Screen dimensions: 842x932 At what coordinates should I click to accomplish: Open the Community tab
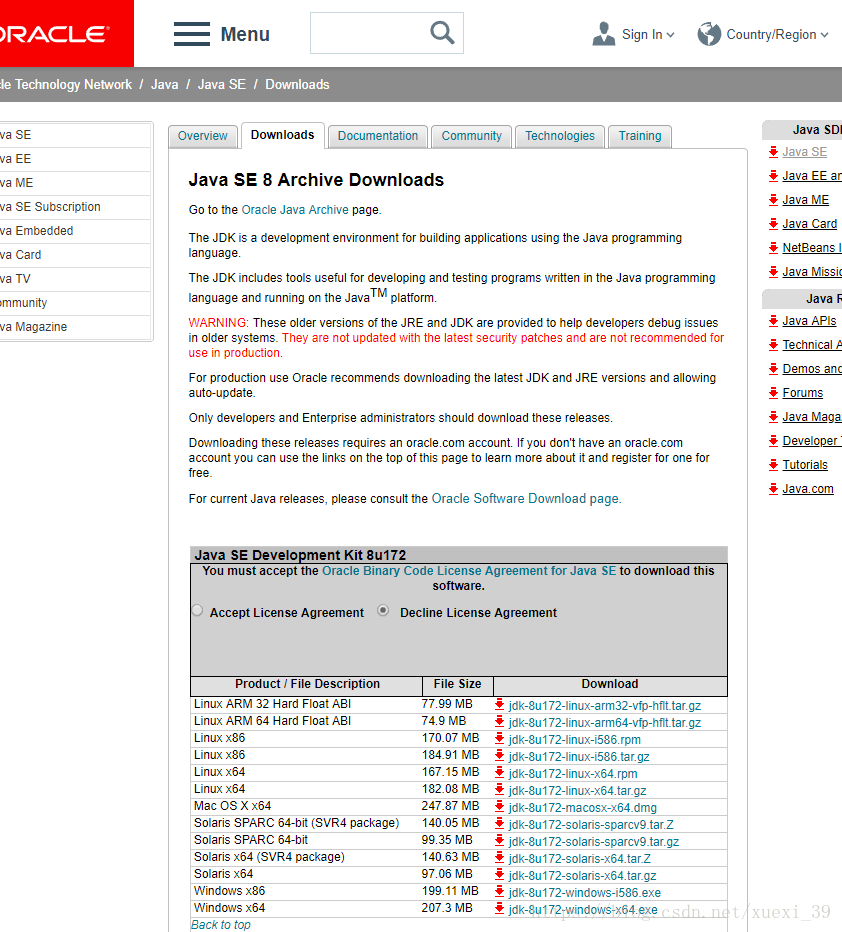[471, 136]
